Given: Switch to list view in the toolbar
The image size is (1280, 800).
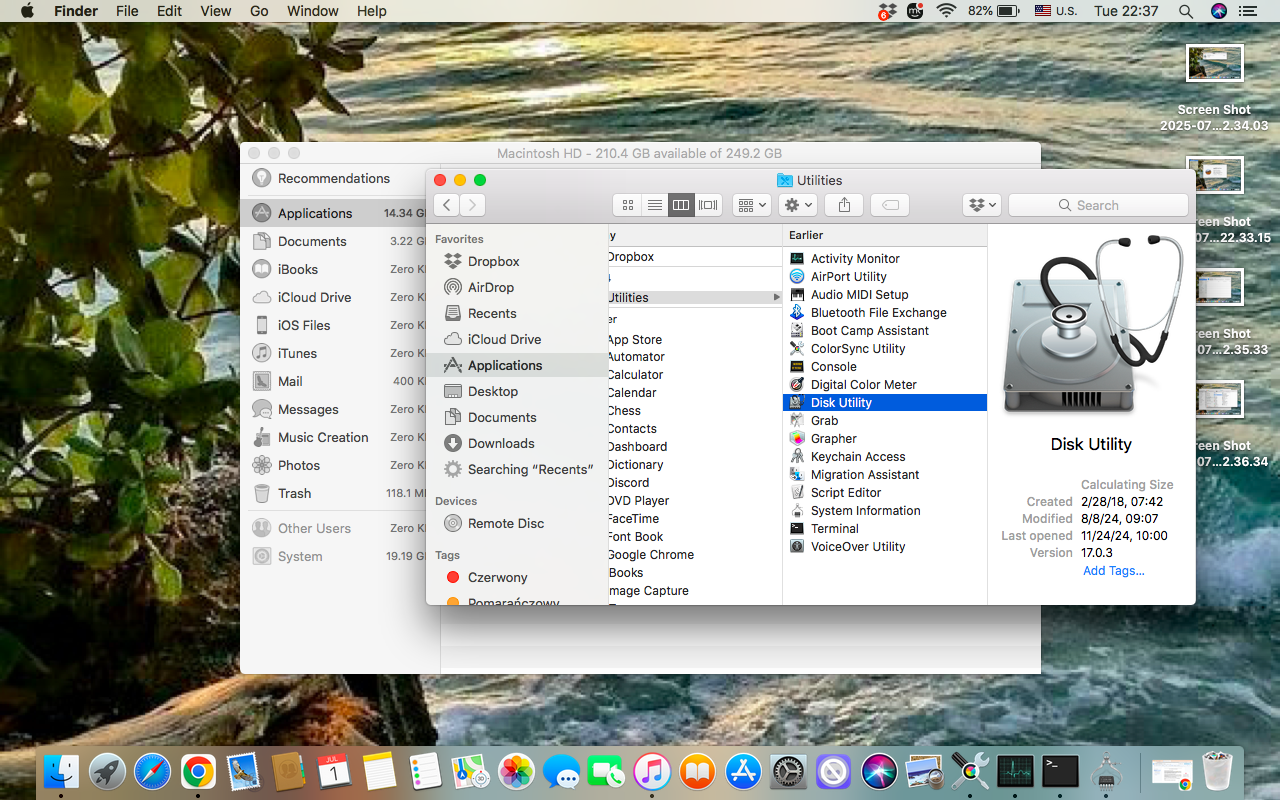Looking at the screenshot, I should (x=654, y=204).
